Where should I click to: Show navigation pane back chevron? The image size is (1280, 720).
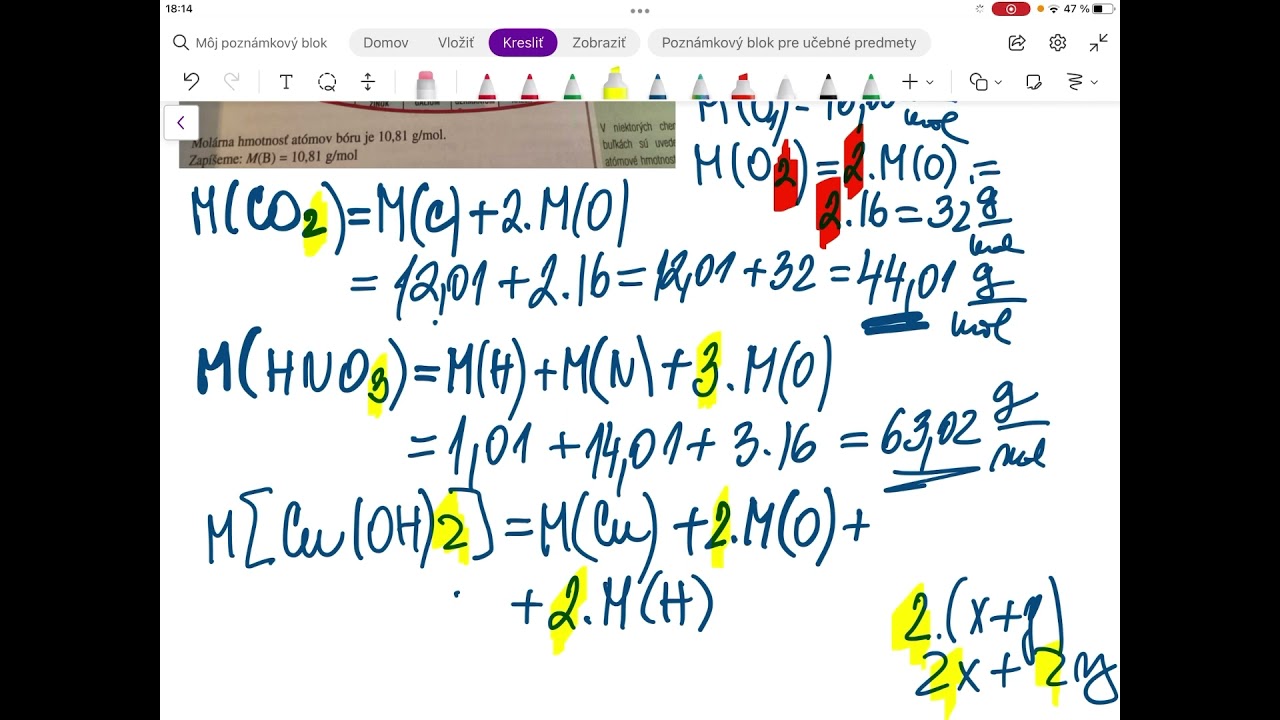tap(181, 123)
